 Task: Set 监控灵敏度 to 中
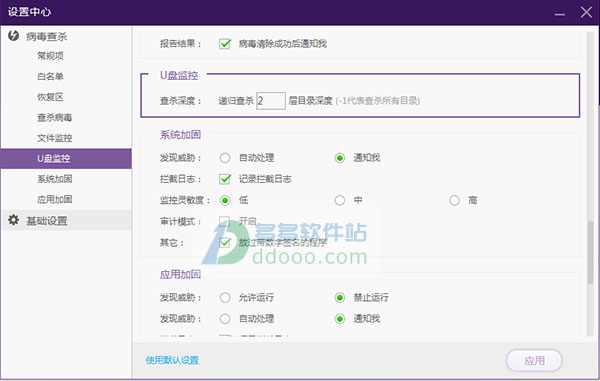[x=339, y=200]
